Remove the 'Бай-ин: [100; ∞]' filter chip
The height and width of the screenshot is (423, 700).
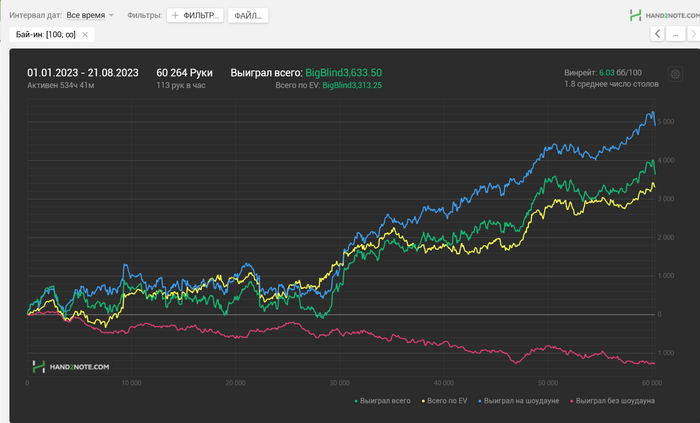(x=85, y=34)
